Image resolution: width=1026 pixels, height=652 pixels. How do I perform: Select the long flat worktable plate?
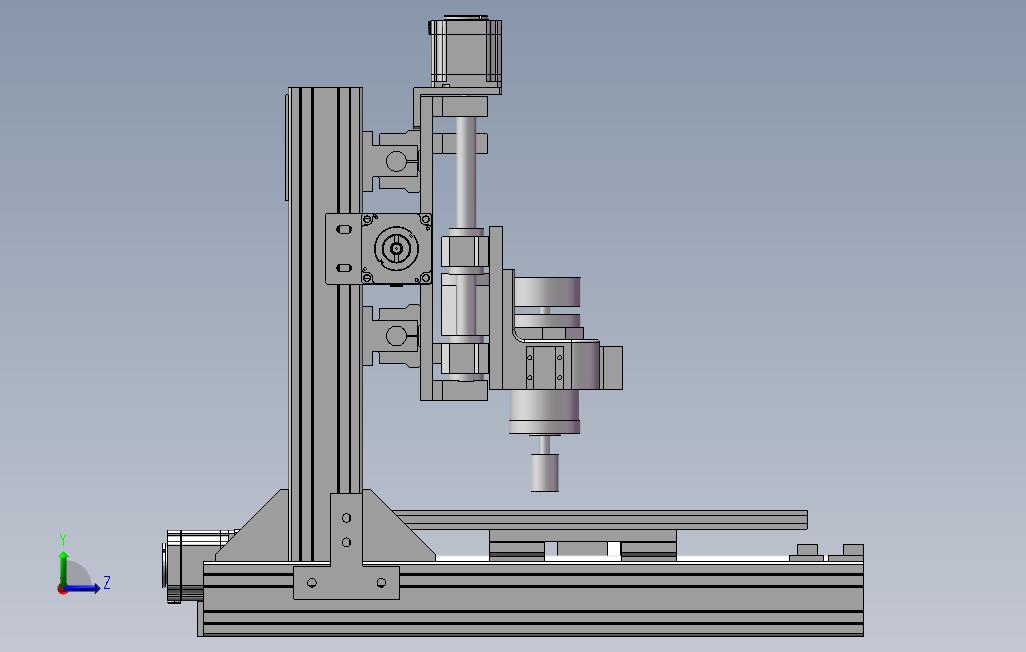click(601, 520)
